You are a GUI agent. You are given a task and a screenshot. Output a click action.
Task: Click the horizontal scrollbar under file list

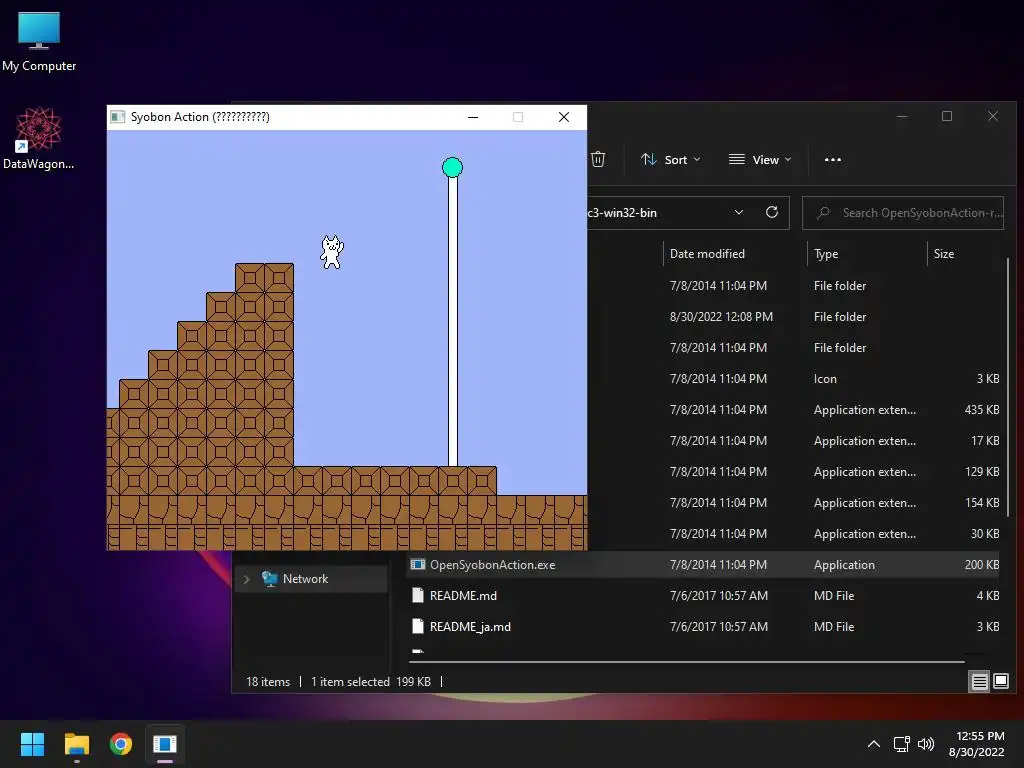point(686,662)
